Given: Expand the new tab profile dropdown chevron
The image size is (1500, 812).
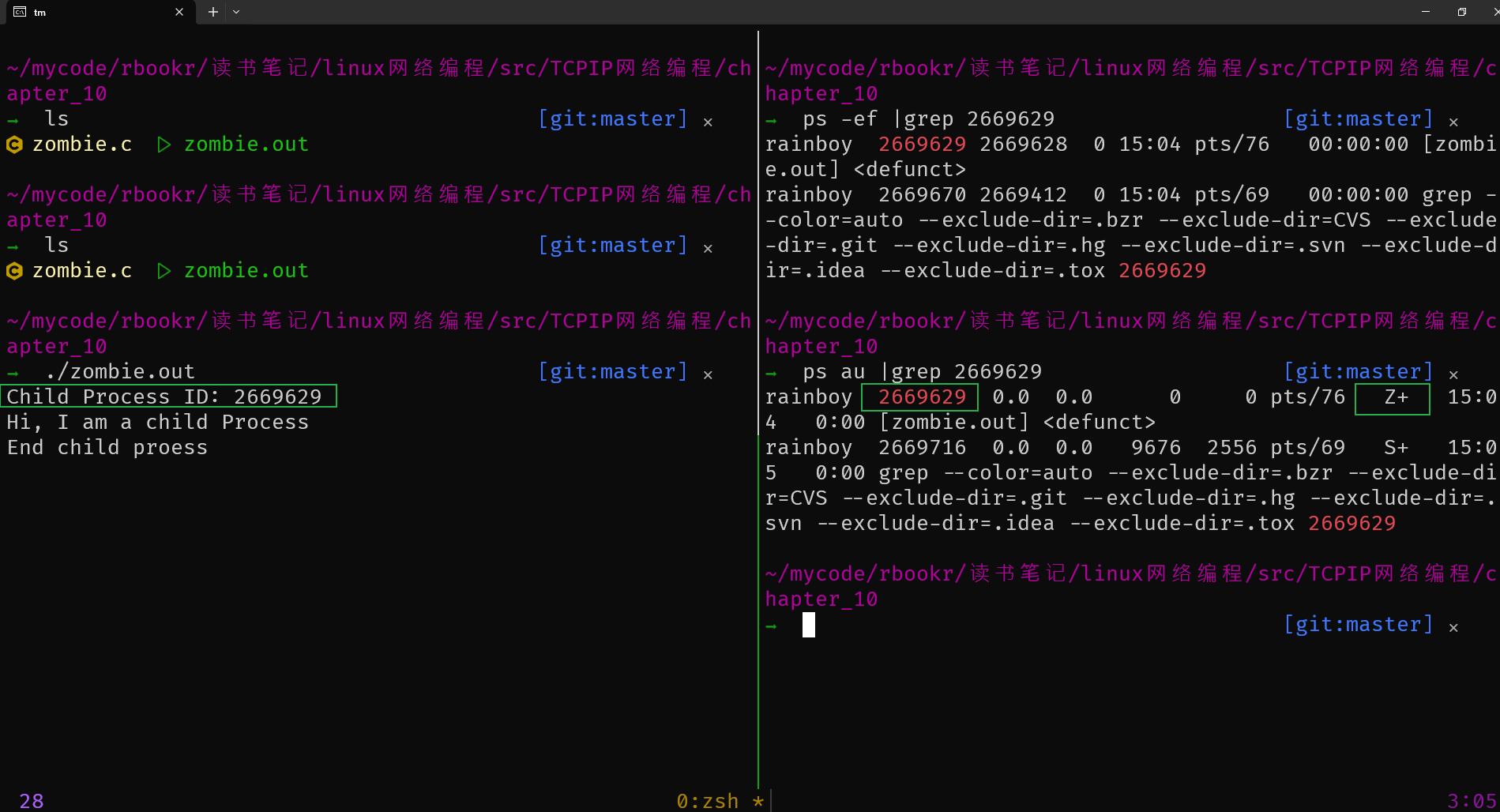Looking at the screenshot, I should pos(236,12).
